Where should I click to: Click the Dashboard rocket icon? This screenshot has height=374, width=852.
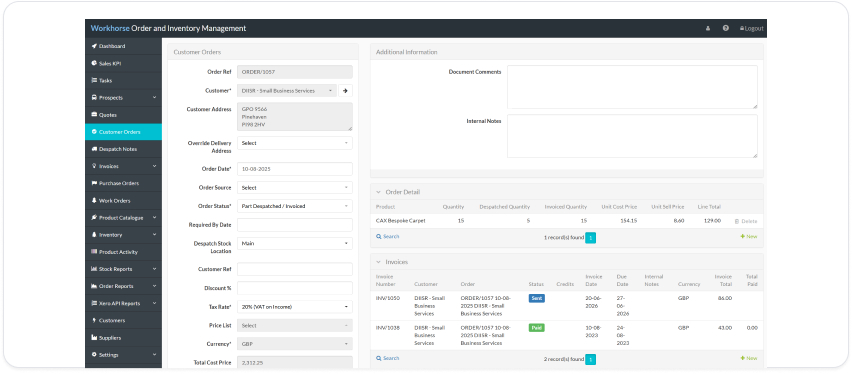point(94,46)
